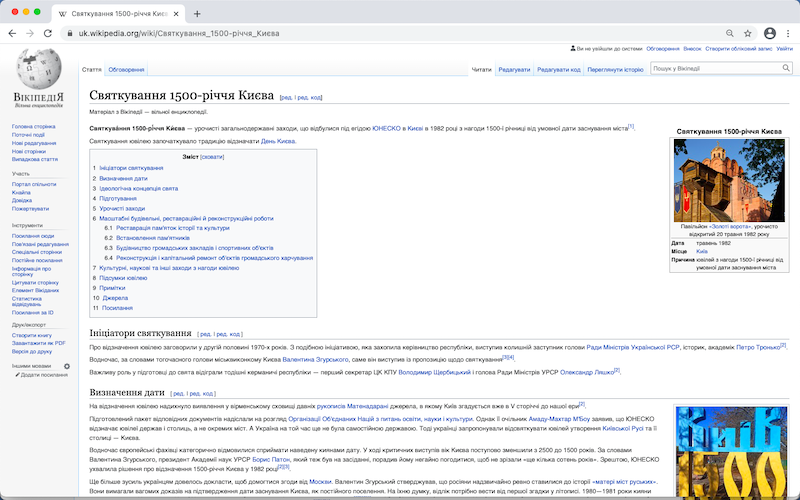
Task: Open the Переглянути історію tab
Action: coord(615,69)
